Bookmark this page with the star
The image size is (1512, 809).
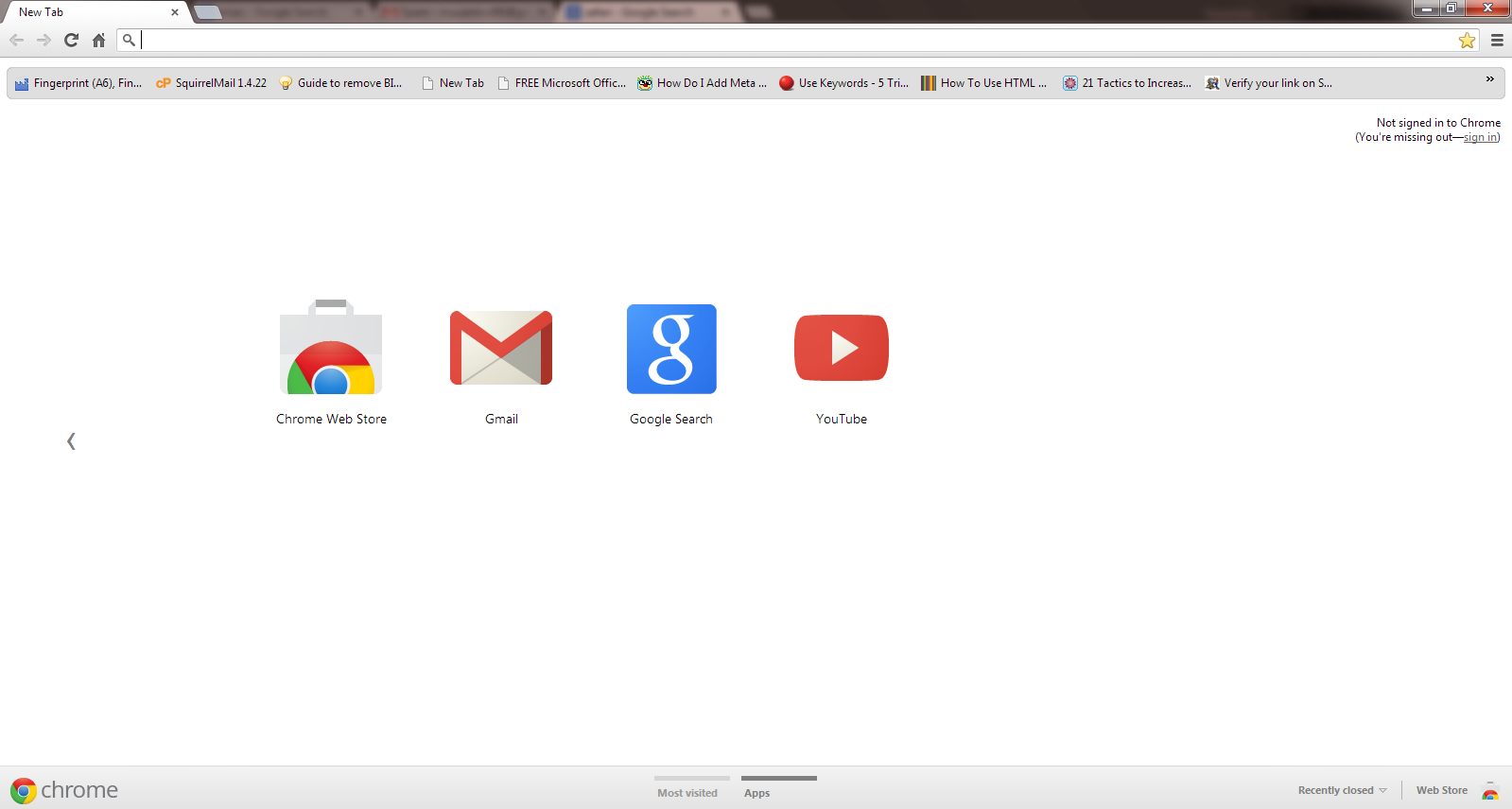point(1467,40)
